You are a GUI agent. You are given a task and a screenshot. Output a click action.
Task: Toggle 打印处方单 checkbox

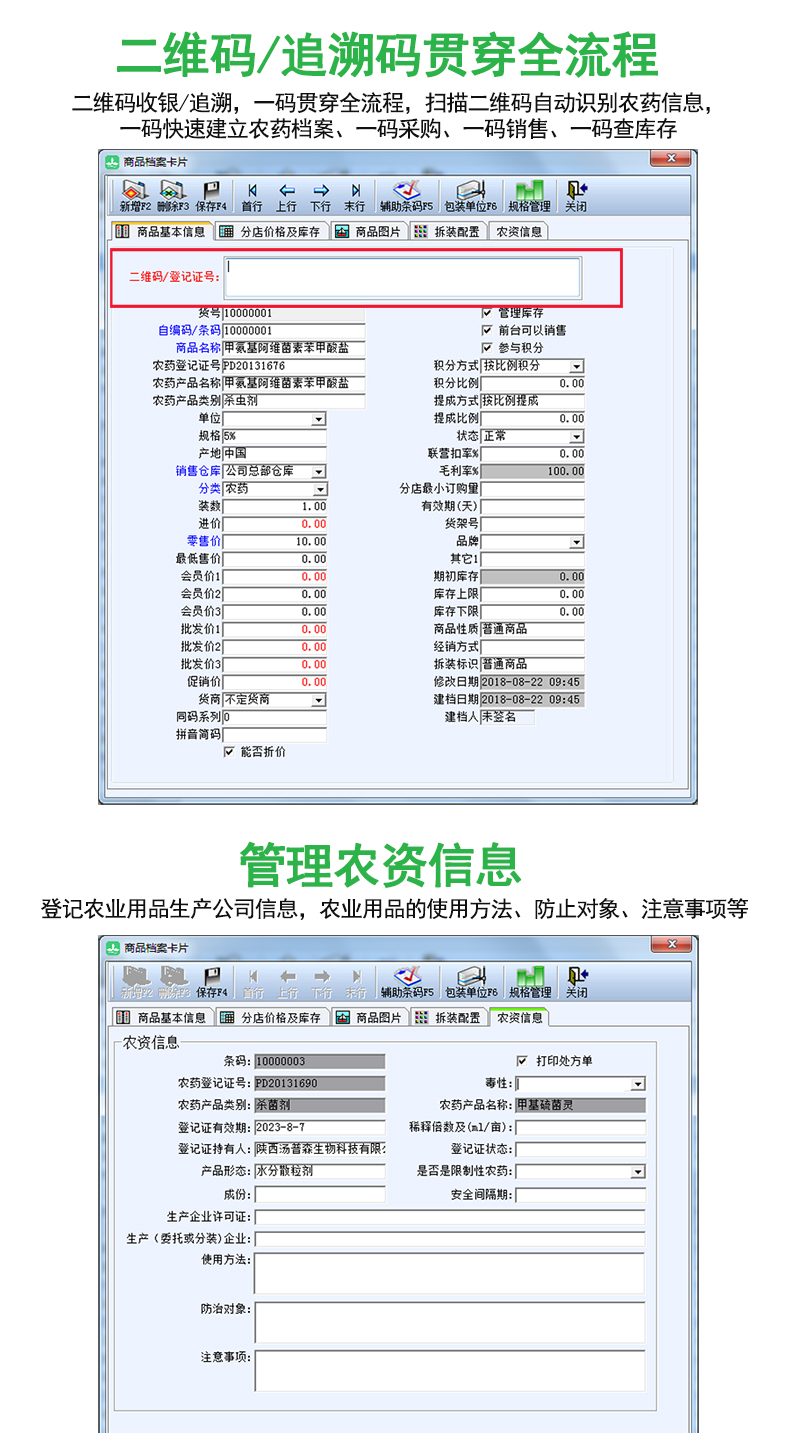tap(521, 1060)
